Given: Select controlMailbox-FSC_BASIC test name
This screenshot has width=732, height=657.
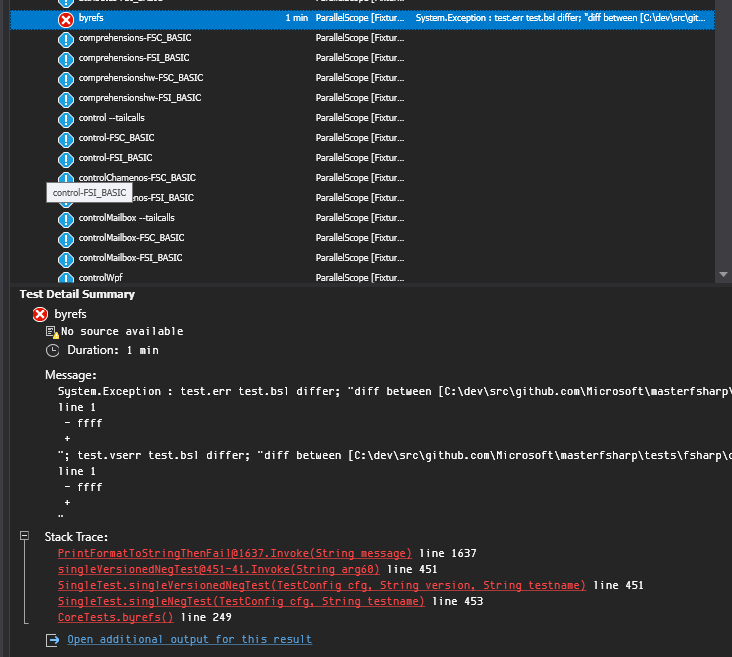Looking at the screenshot, I should tap(131, 238).
